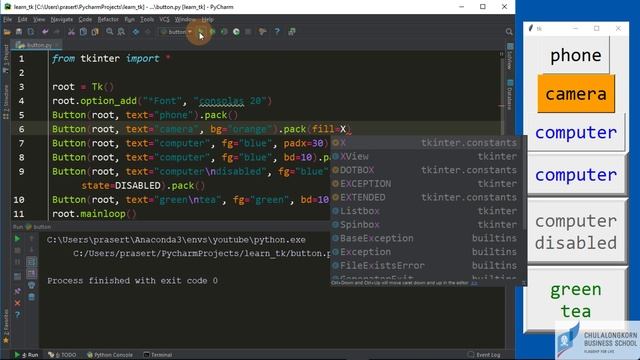Viewport: 640px width, 360px height.
Task: Click the trash clear-all icon in Run panel
Action: pyautogui.click(x=31, y=297)
